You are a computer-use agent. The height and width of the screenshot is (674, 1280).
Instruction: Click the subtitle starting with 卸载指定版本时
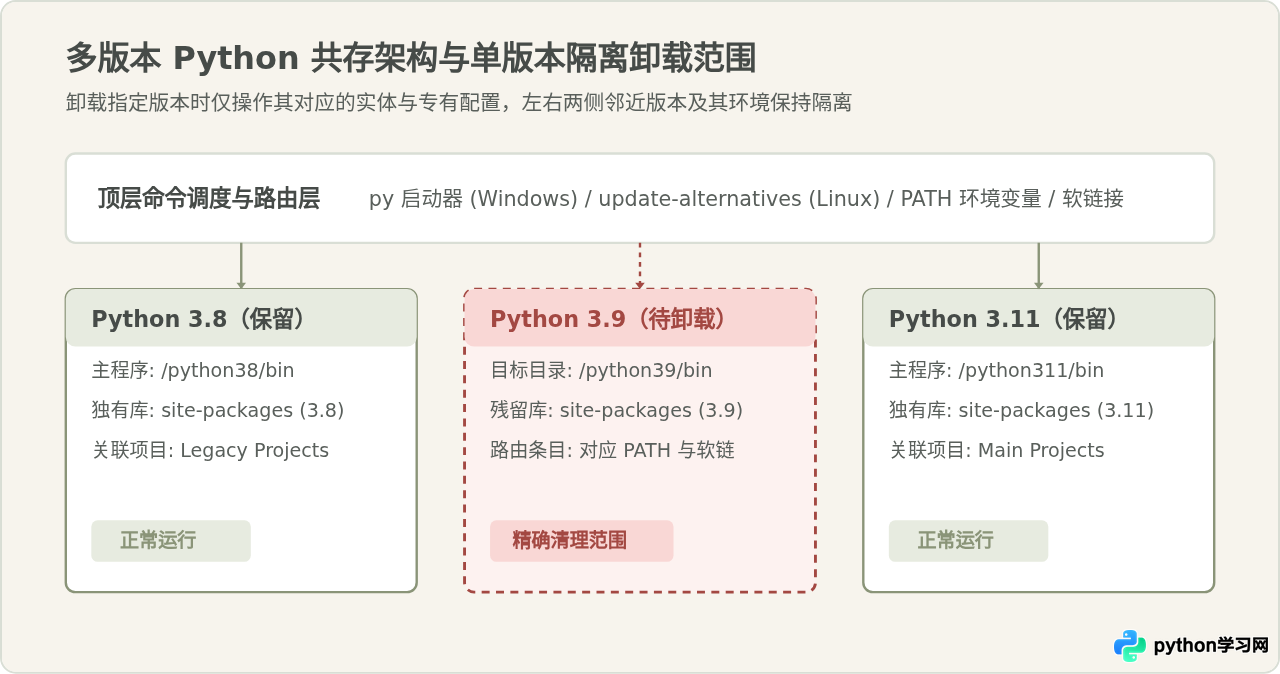[459, 103]
